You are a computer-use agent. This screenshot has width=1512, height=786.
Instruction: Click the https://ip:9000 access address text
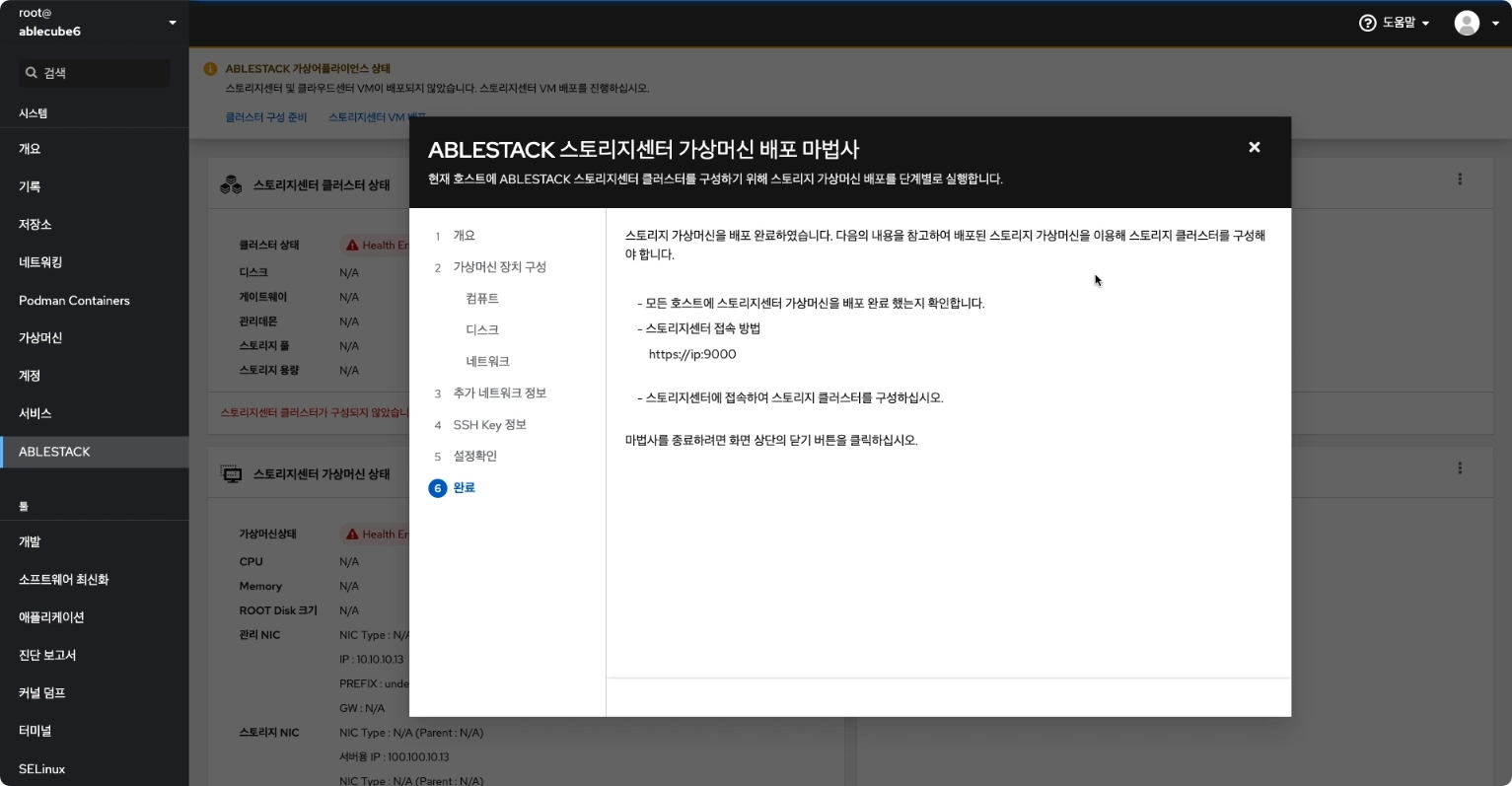pos(692,354)
